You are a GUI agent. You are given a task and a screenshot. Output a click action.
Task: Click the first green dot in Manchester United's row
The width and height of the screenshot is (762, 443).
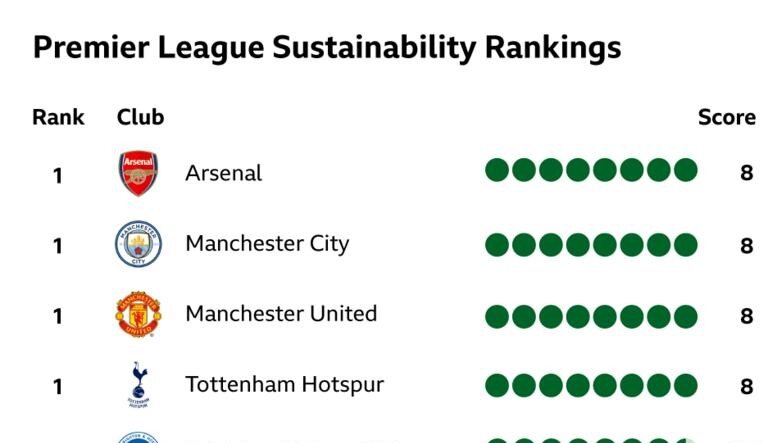(x=497, y=317)
